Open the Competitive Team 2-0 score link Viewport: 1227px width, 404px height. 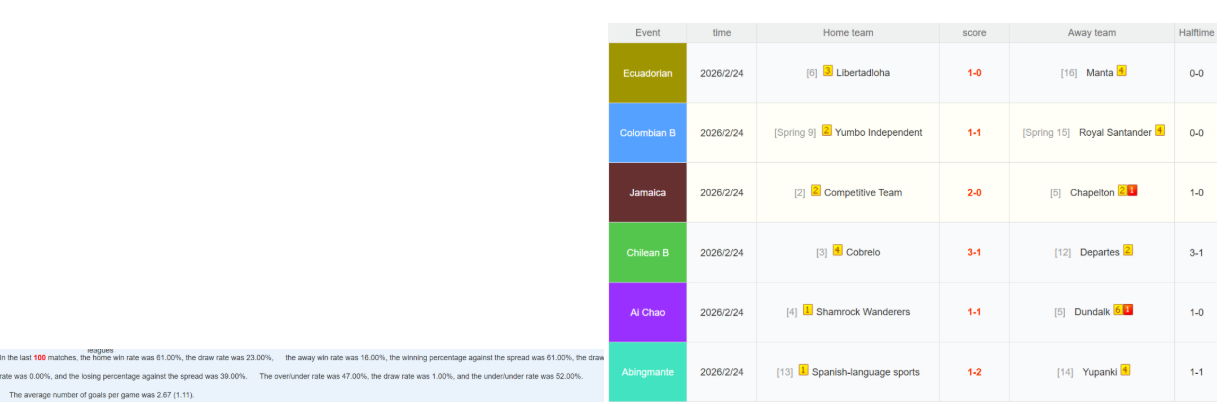point(973,193)
